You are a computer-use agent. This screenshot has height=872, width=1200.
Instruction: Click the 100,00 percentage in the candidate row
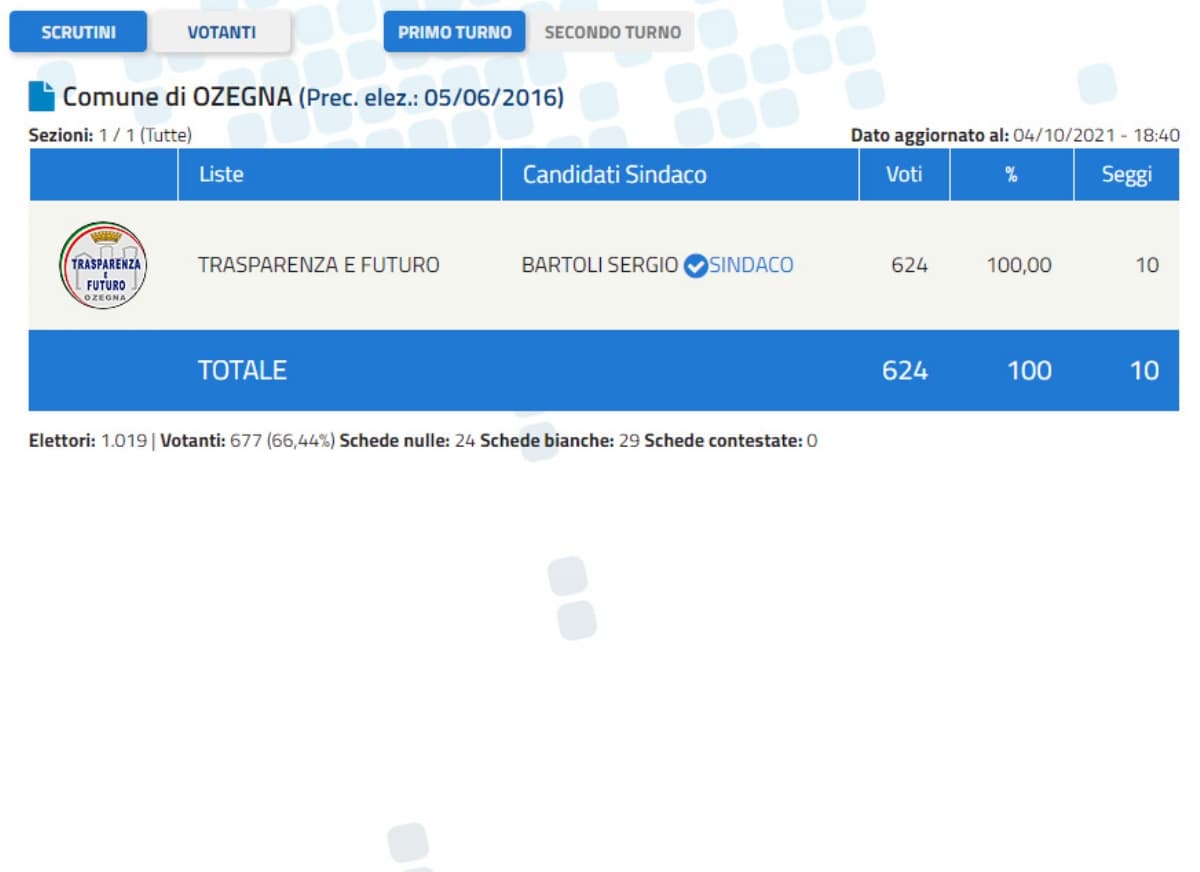click(x=1019, y=265)
